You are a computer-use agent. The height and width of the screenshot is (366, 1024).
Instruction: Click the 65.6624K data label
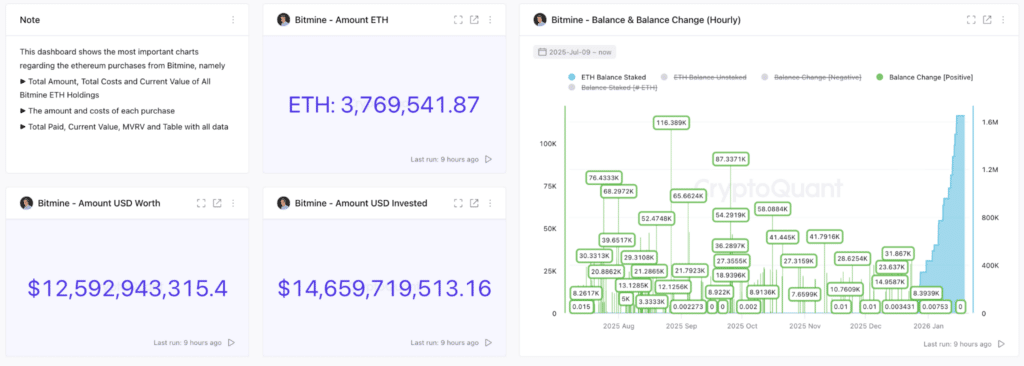[x=688, y=196]
